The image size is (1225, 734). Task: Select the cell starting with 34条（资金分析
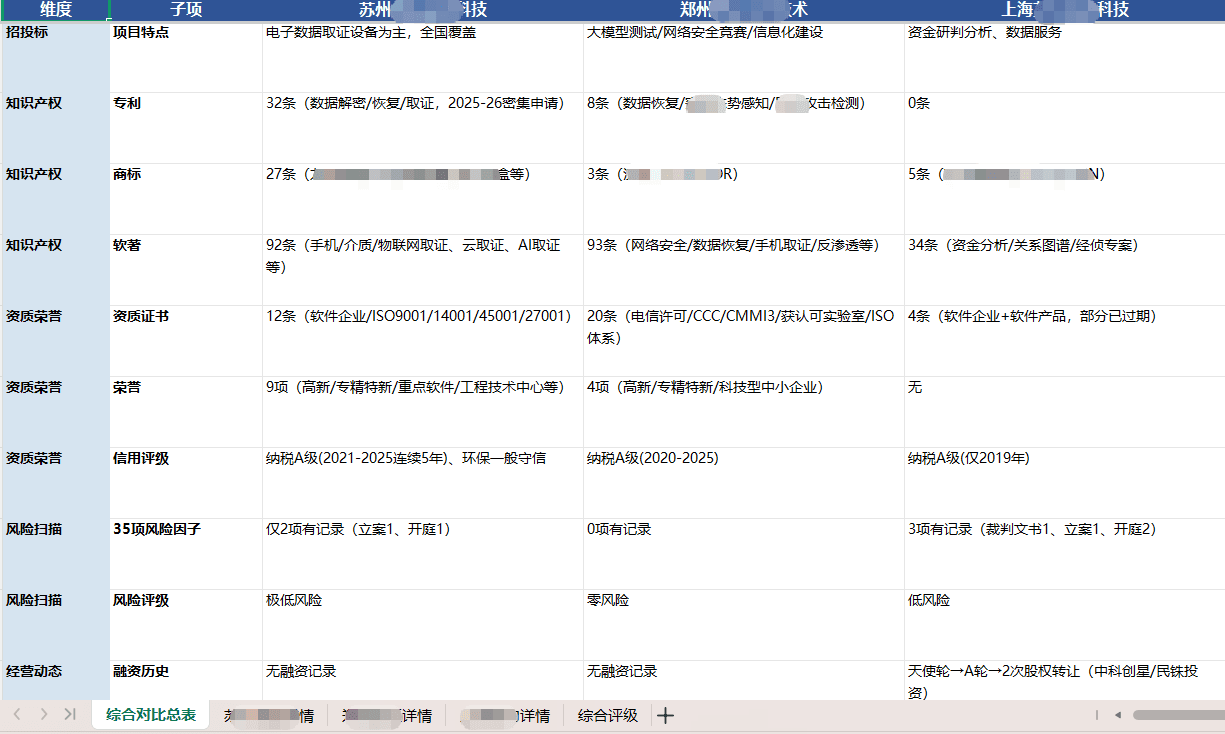[x=1065, y=270]
